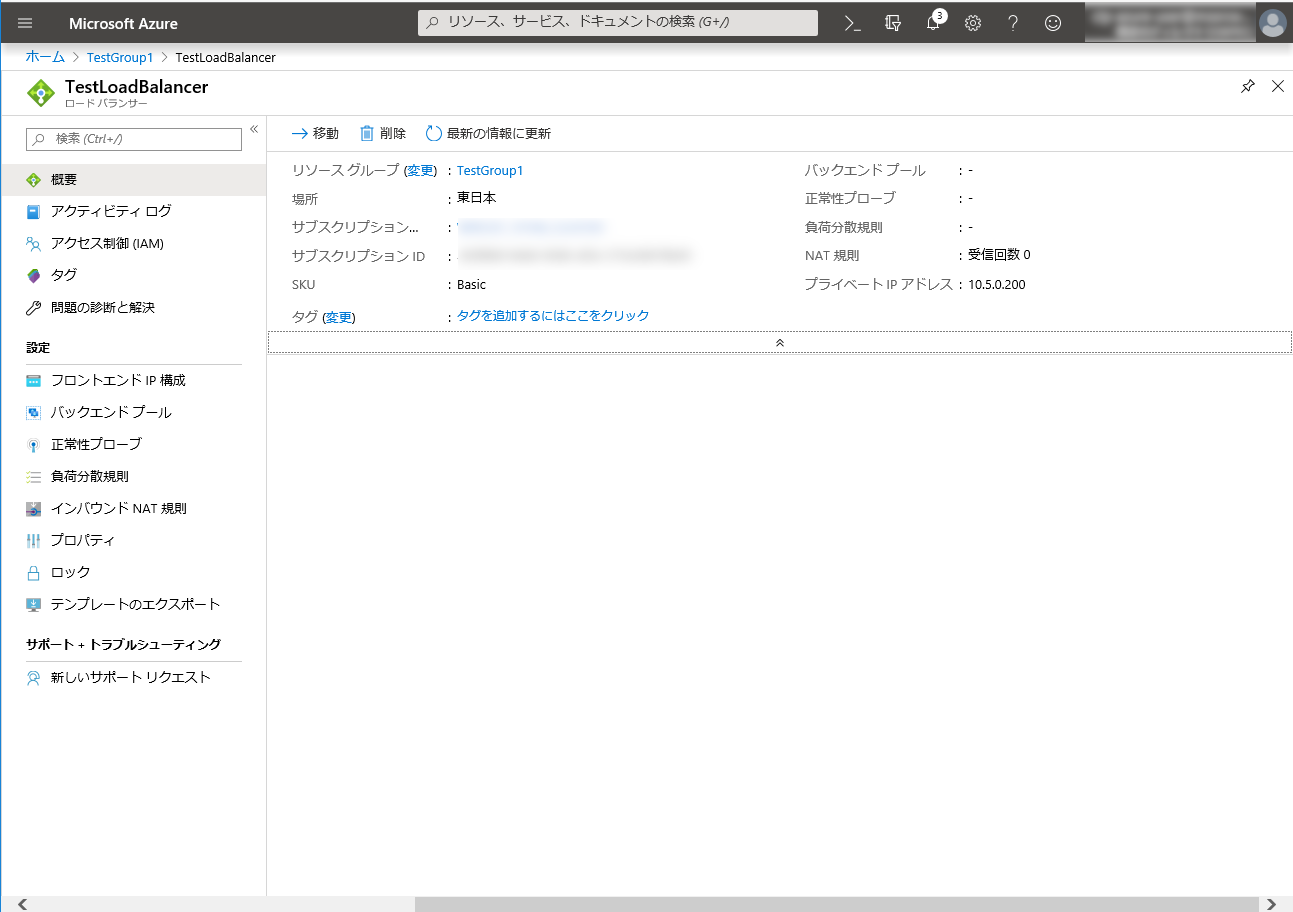Click the help question mark icon
Screen dimensions: 1293x912
click(1013, 23)
